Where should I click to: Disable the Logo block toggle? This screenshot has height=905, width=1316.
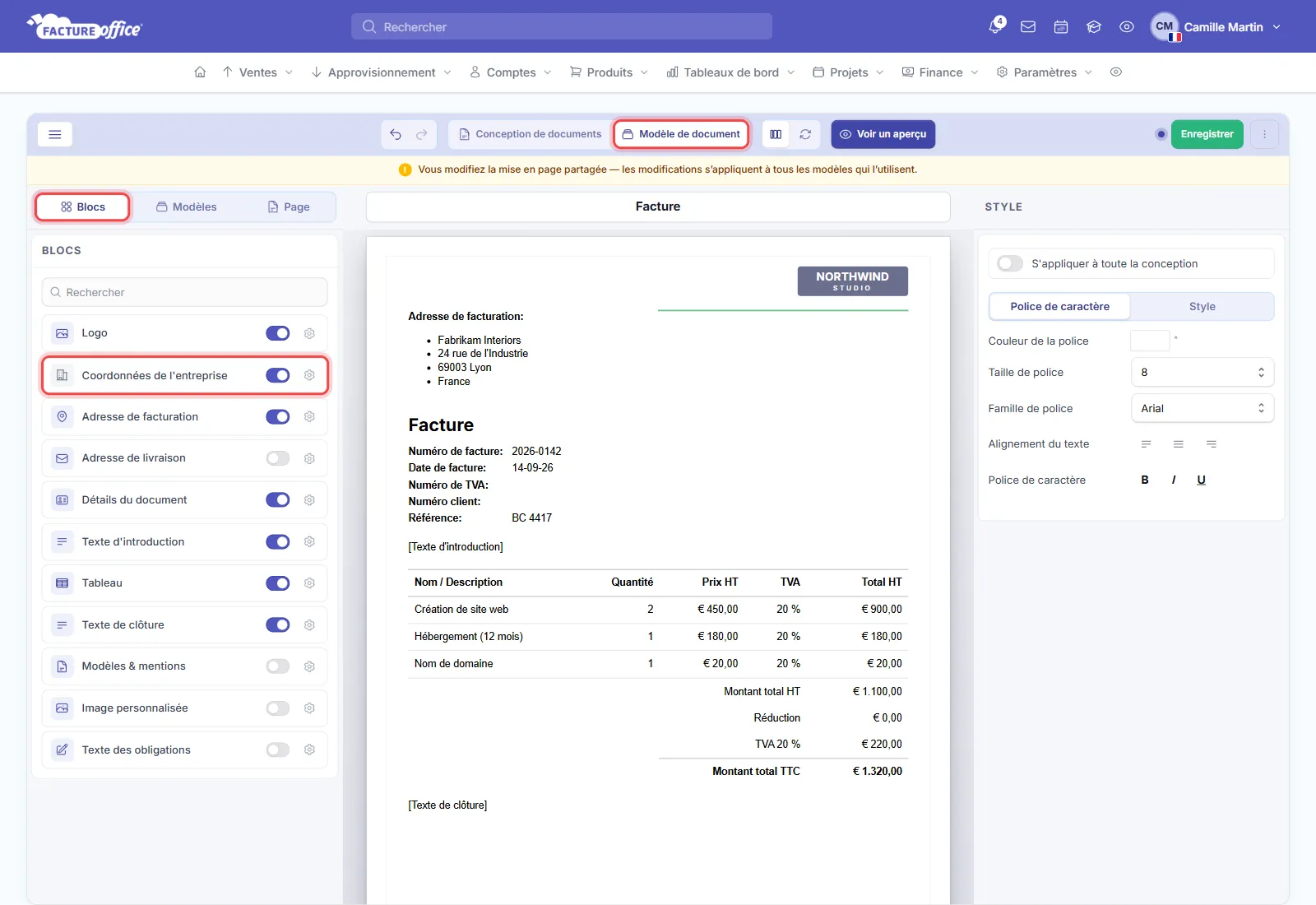278,333
